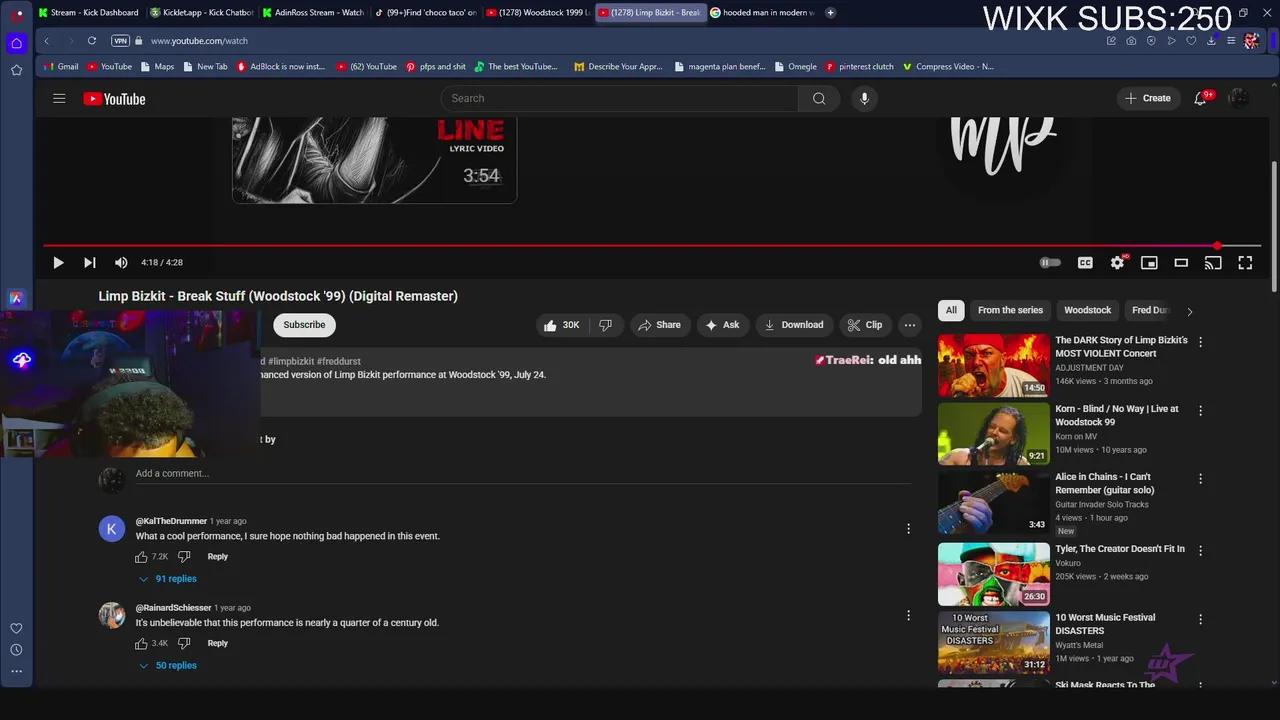Open the Omegle bookmark
Image resolution: width=1280 pixels, height=720 pixels.
click(x=795, y=67)
